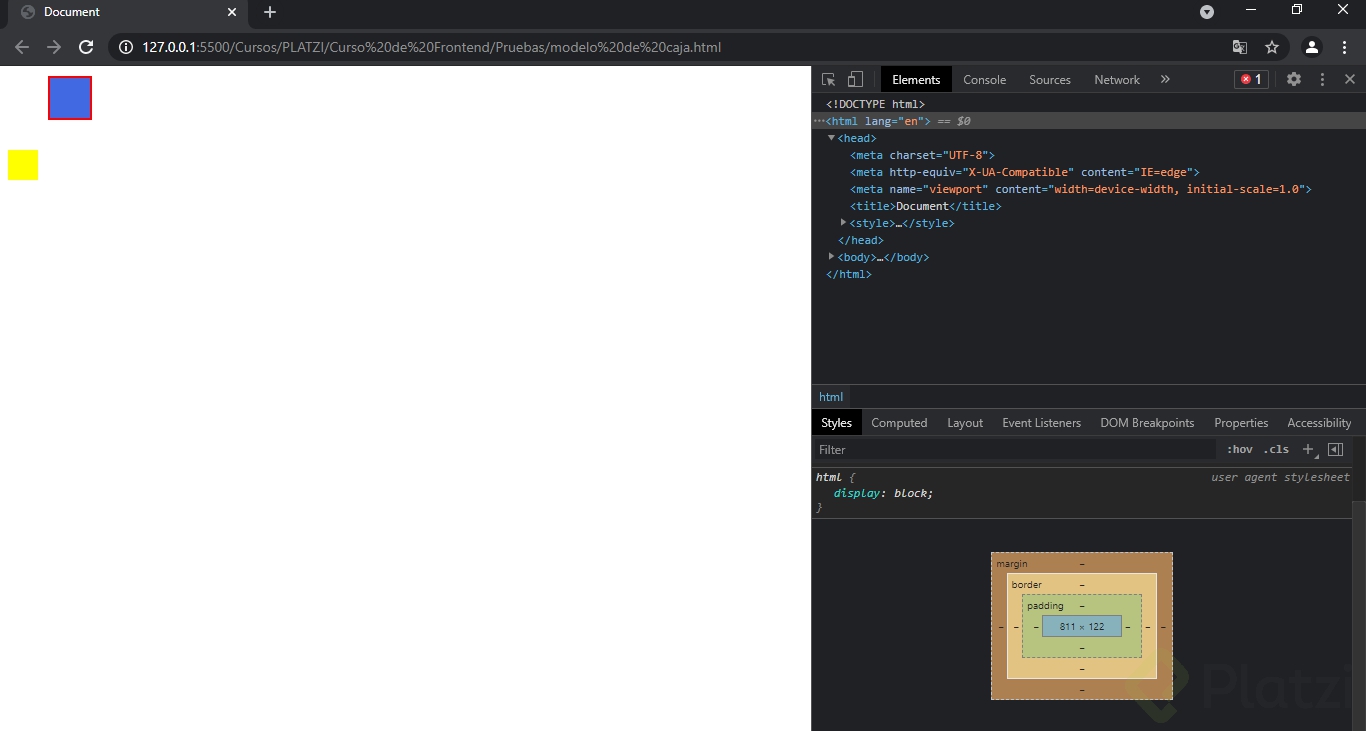Select the DOCTYPE html line
The height and width of the screenshot is (731, 1366).
tap(875, 104)
